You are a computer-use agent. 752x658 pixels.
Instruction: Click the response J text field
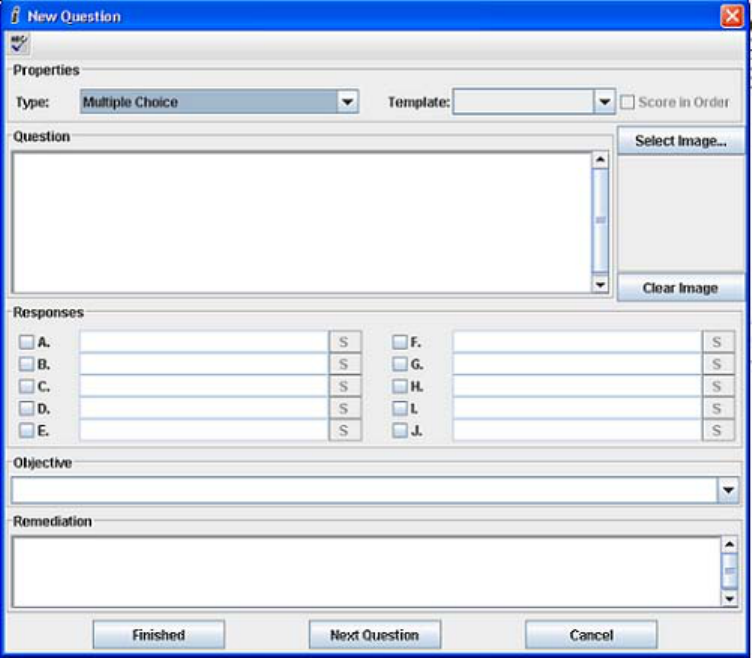577,430
